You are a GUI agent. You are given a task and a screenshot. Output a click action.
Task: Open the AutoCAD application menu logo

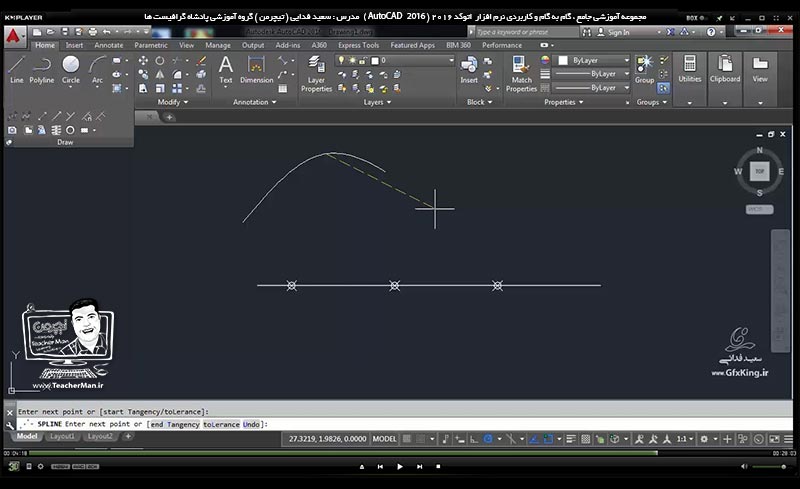pos(14,36)
